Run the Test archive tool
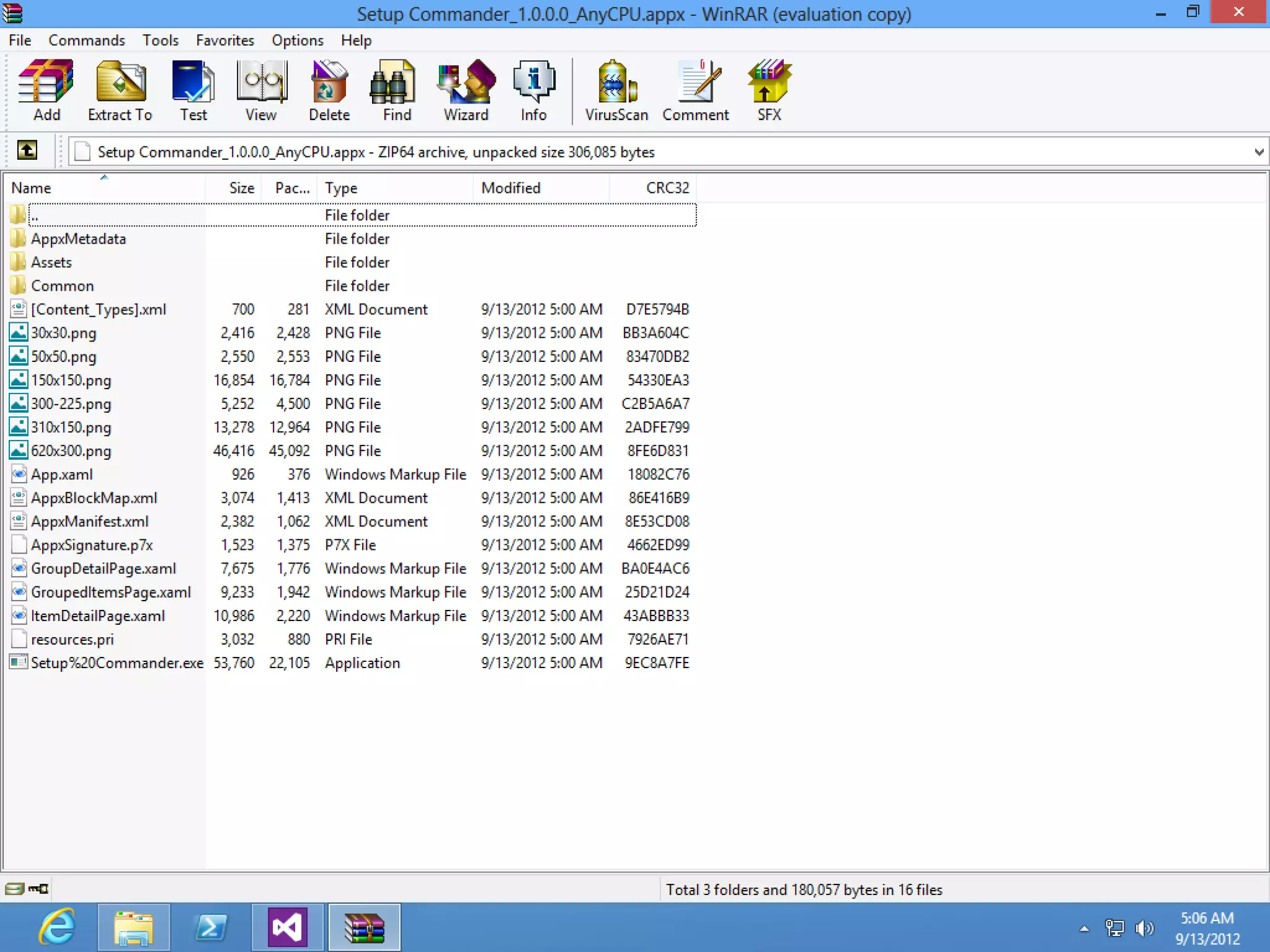This screenshot has width=1270, height=952. [x=193, y=90]
